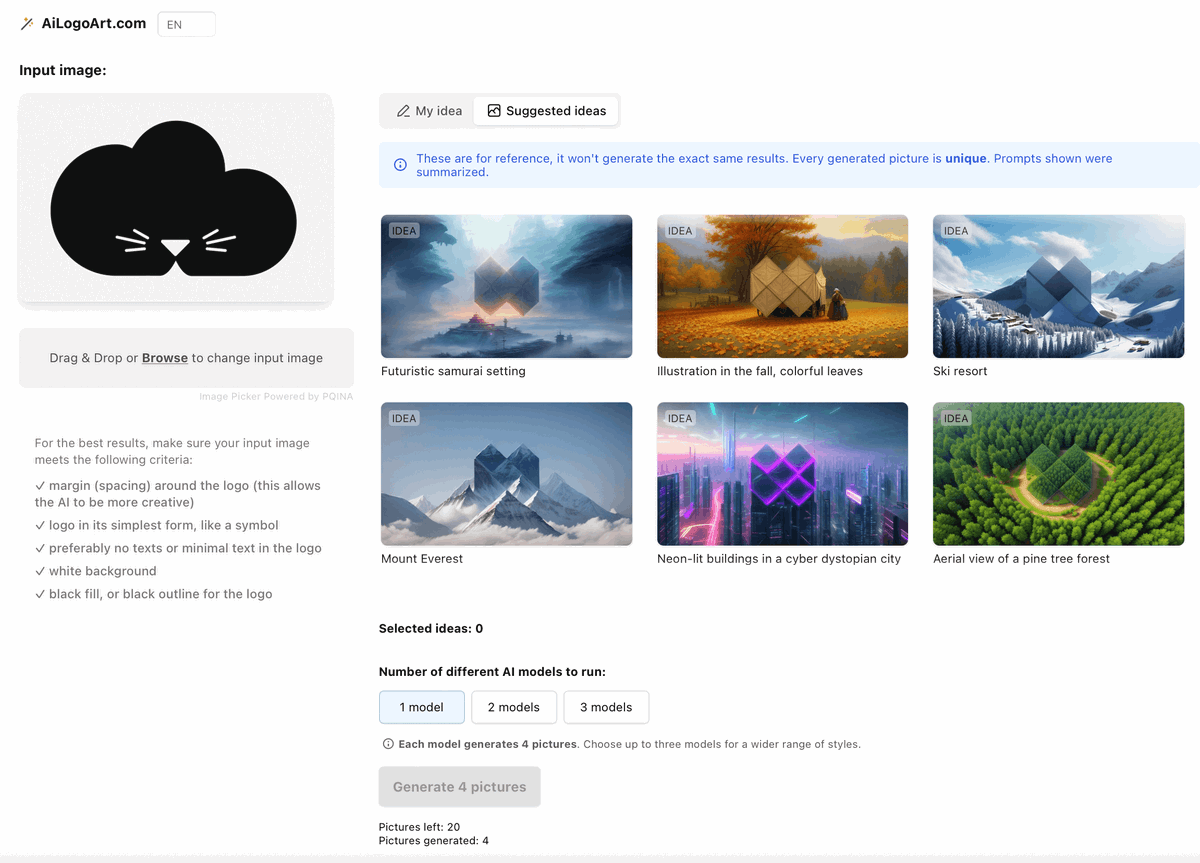Open the EN language selector
Viewport: 1200px width, 863px height.
187,24
